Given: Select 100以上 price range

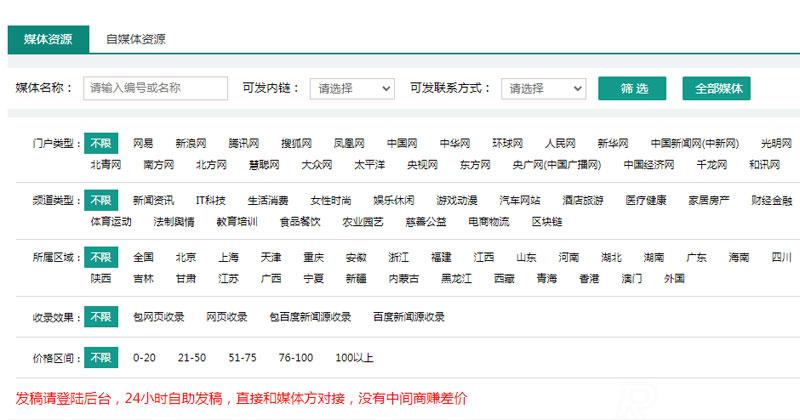Looking at the screenshot, I should 354,357.
